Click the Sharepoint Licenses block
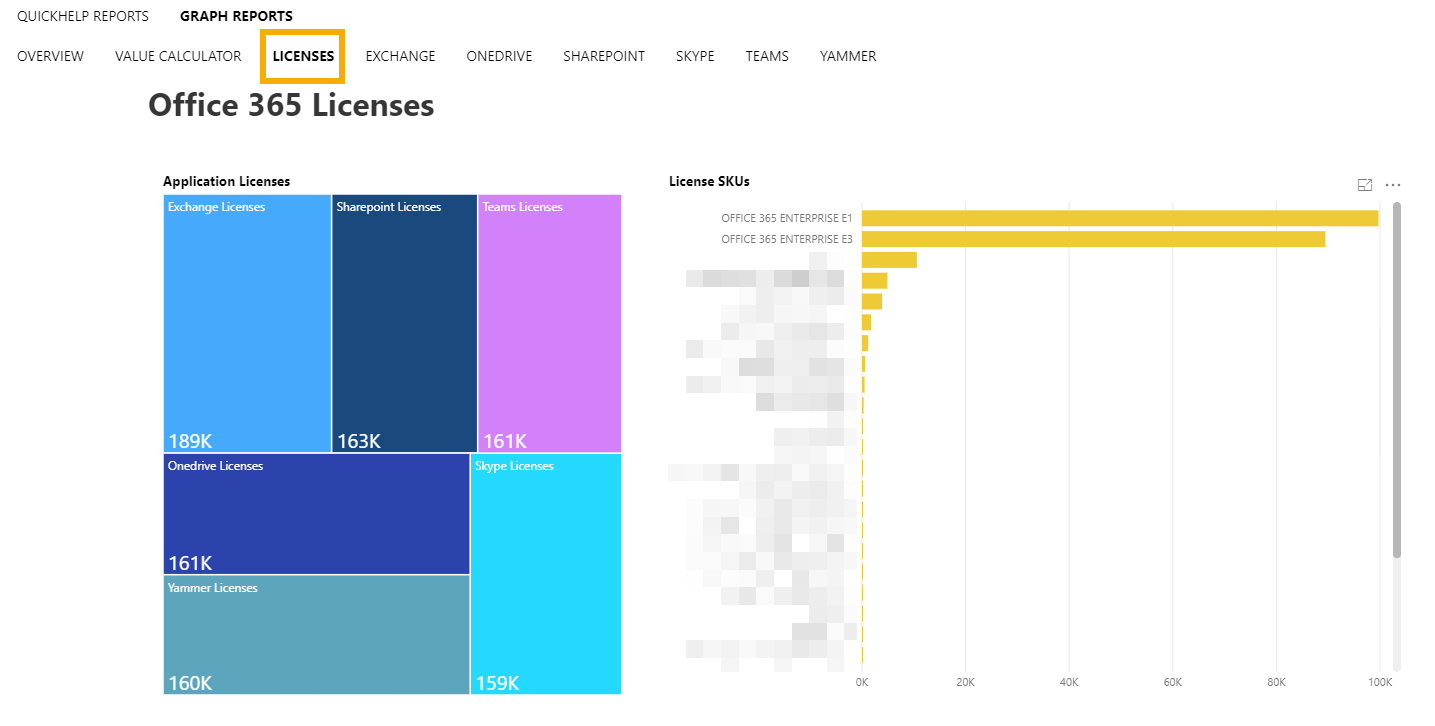 pos(403,320)
